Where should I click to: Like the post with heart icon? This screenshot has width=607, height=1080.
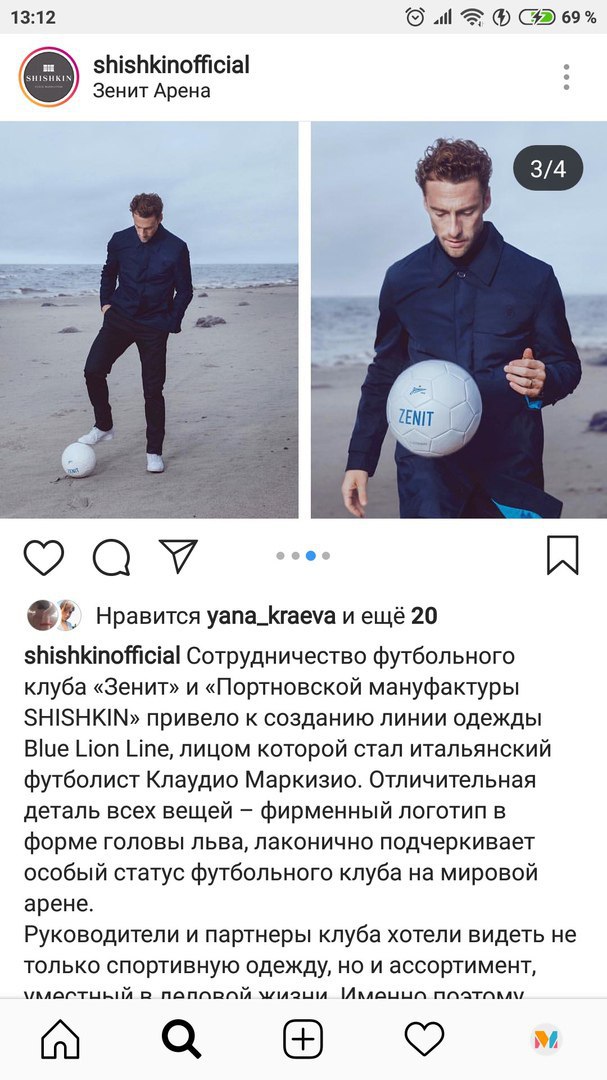pos(44,557)
